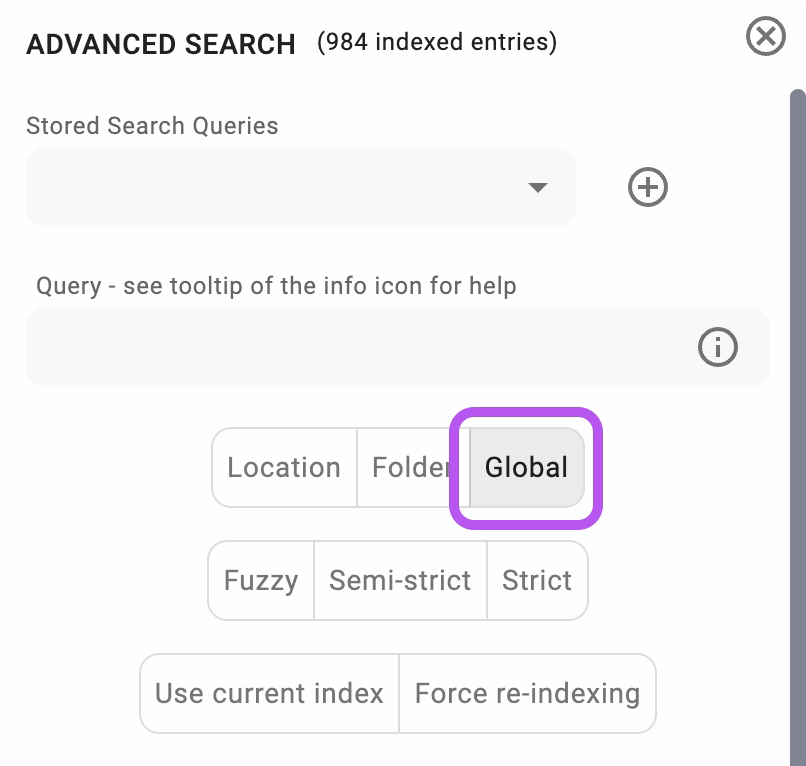The height and width of the screenshot is (766, 806).
Task: Enable the Global search scope
Action: pyautogui.click(x=525, y=467)
